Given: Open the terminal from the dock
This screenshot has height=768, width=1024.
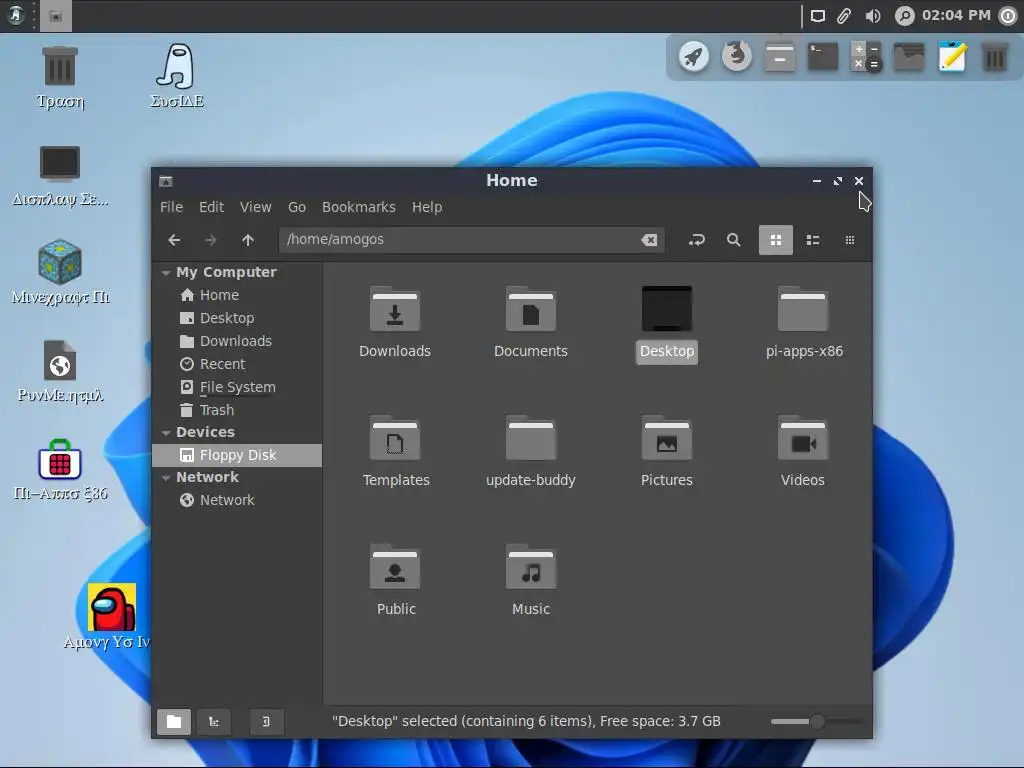Looking at the screenshot, I should pos(823,57).
